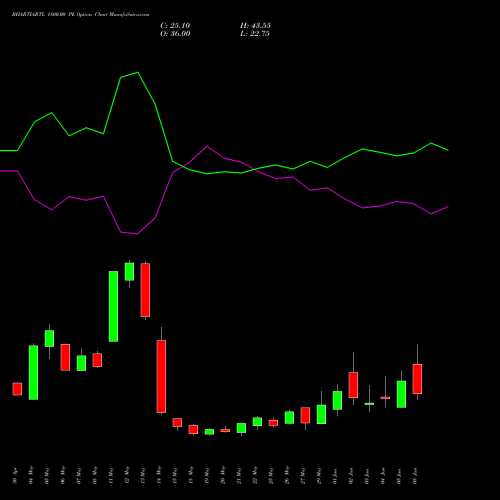Click the 12 May date label
Image resolution: width=500 pixels, height=500 pixels.
tap(127, 476)
